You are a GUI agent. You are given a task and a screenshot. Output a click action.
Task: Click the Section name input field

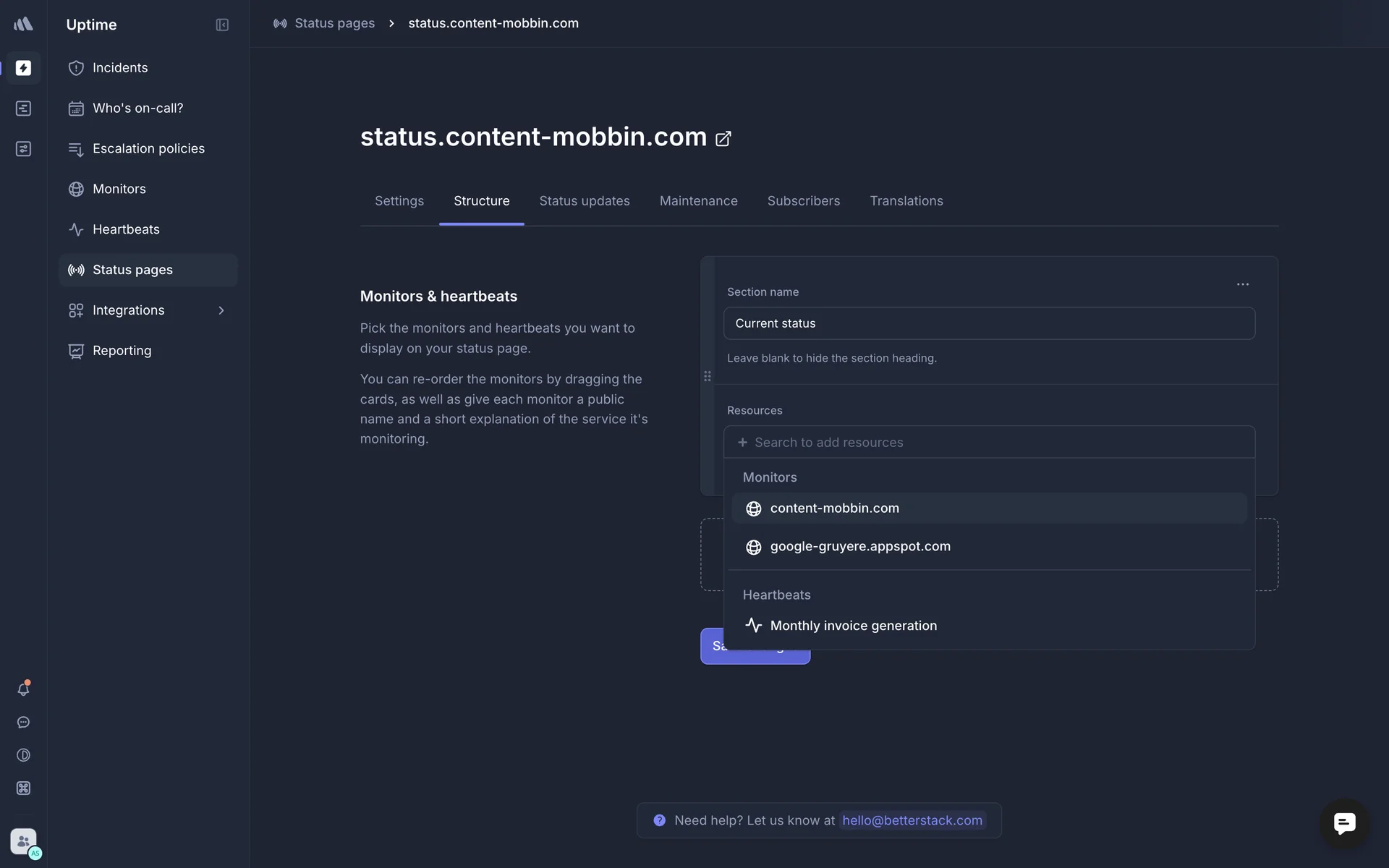[x=988, y=323]
